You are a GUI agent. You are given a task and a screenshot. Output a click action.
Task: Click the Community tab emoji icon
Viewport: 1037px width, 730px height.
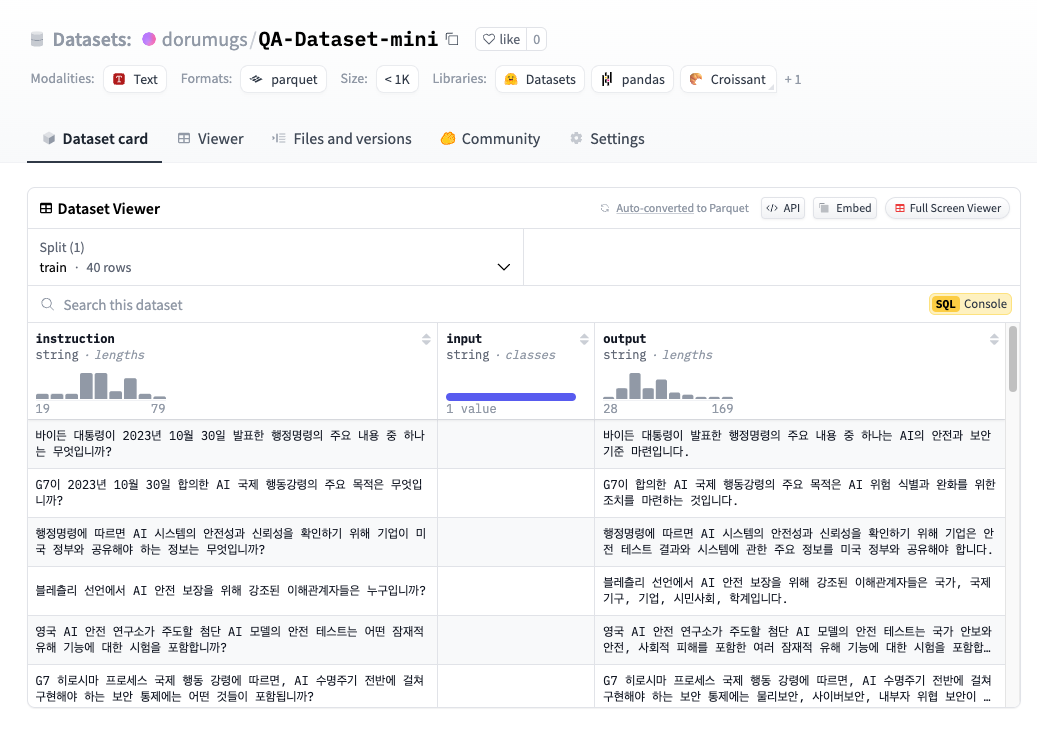point(448,138)
